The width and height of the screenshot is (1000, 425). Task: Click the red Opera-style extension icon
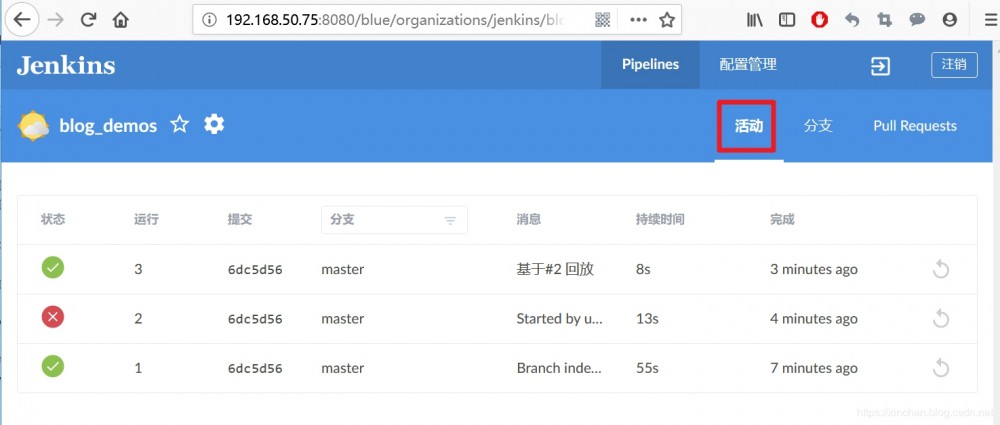[x=820, y=20]
